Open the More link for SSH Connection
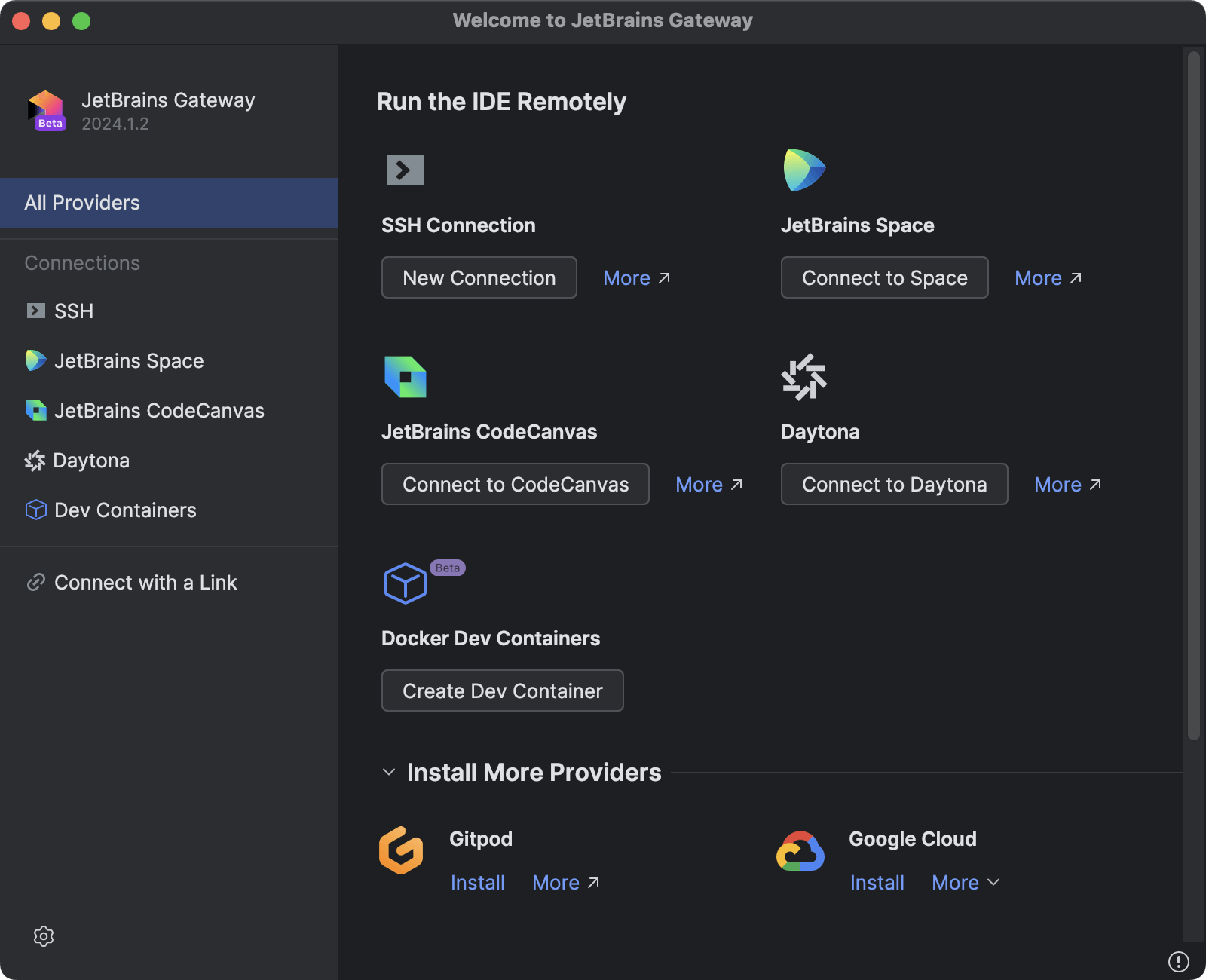1206x980 pixels. (637, 278)
